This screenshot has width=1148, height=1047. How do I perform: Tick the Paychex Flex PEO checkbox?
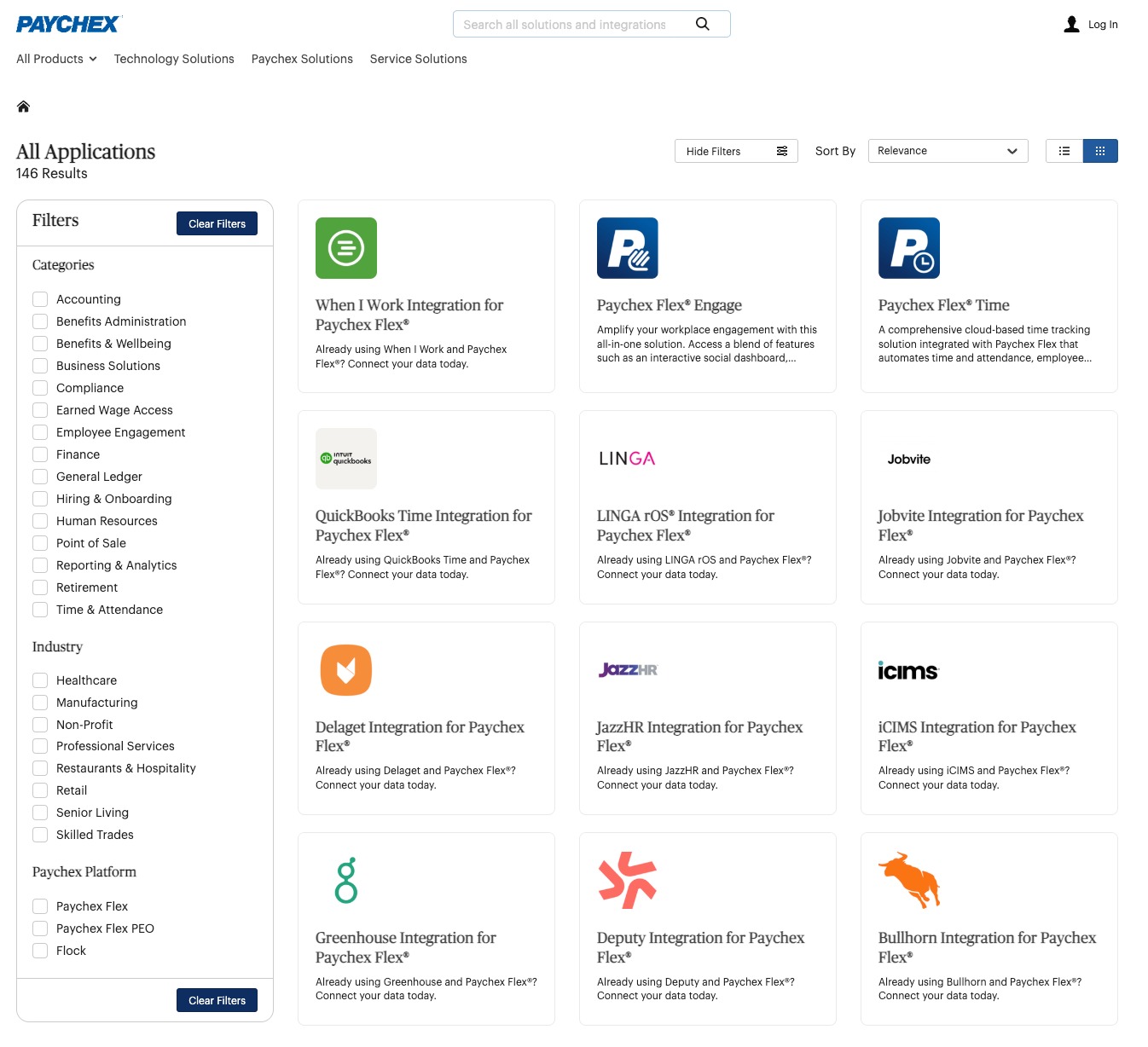40,928
